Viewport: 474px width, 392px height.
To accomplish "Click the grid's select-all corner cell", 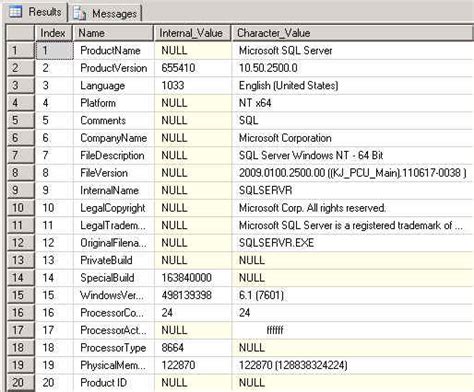I will pos(20,33).
